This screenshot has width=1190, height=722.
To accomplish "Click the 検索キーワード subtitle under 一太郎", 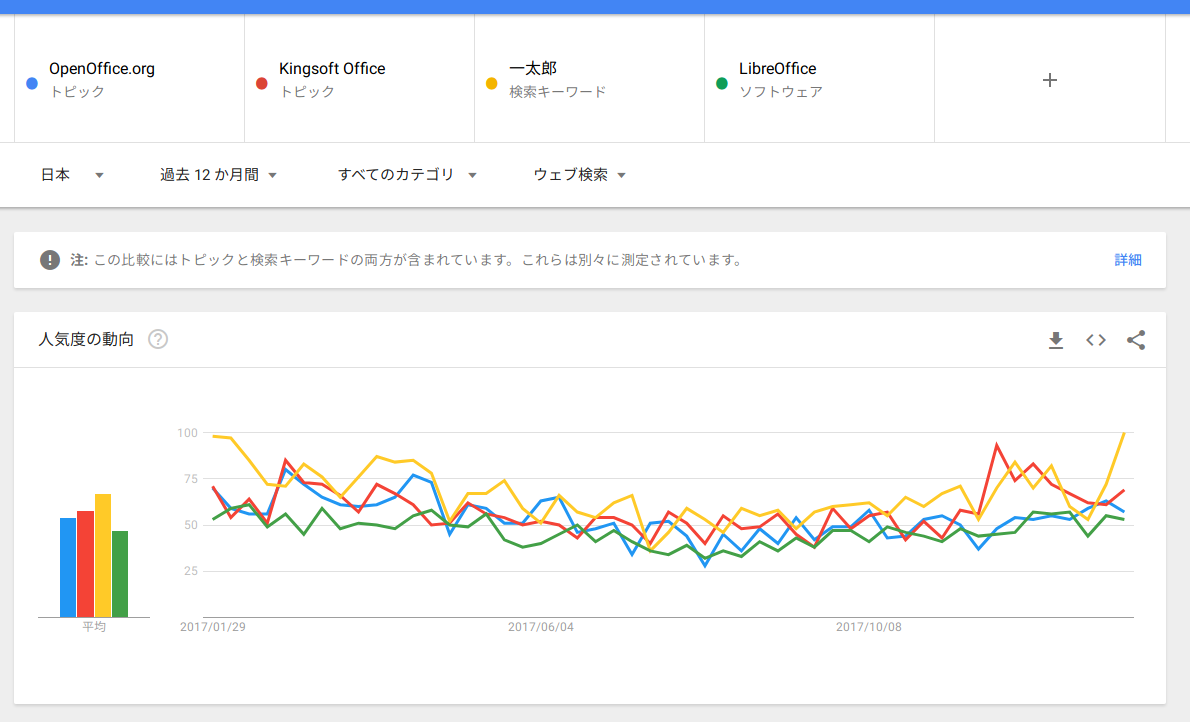I will click(x=558, y=92).
